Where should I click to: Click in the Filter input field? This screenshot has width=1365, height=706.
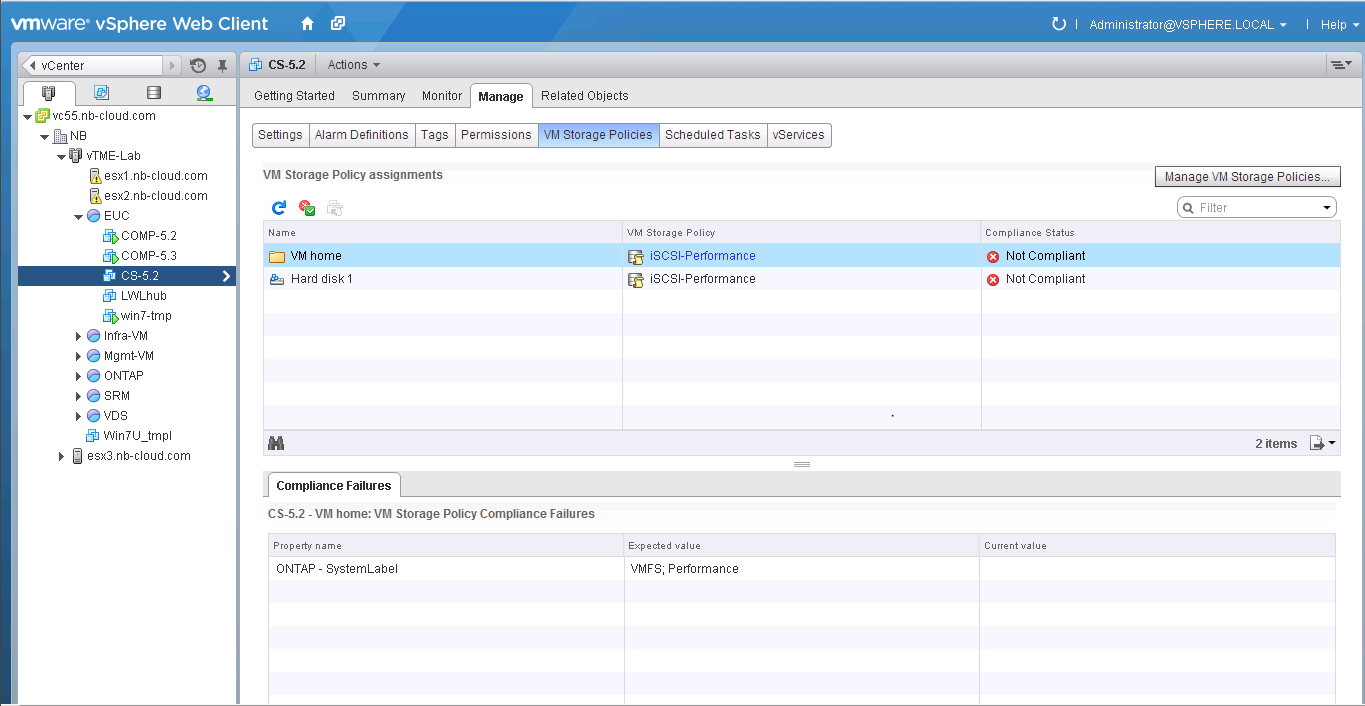[1256, 208]
